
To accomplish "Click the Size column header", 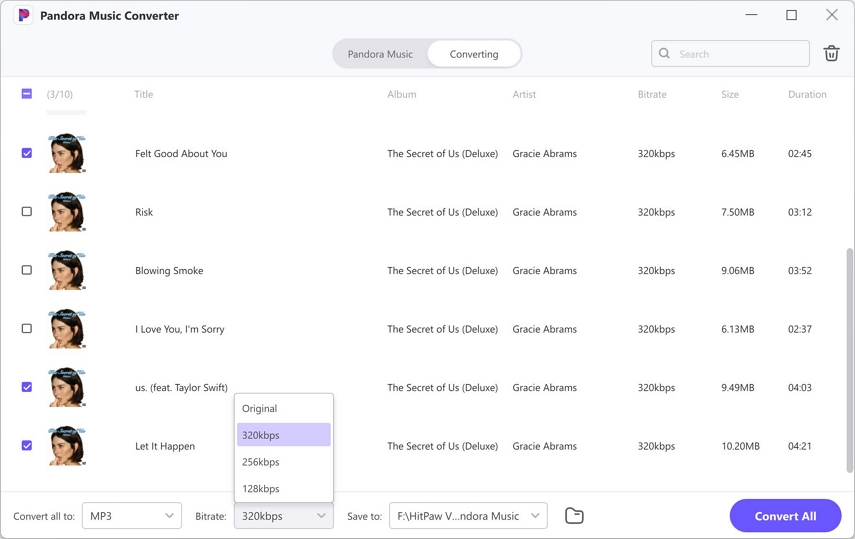I will [730, 94].
